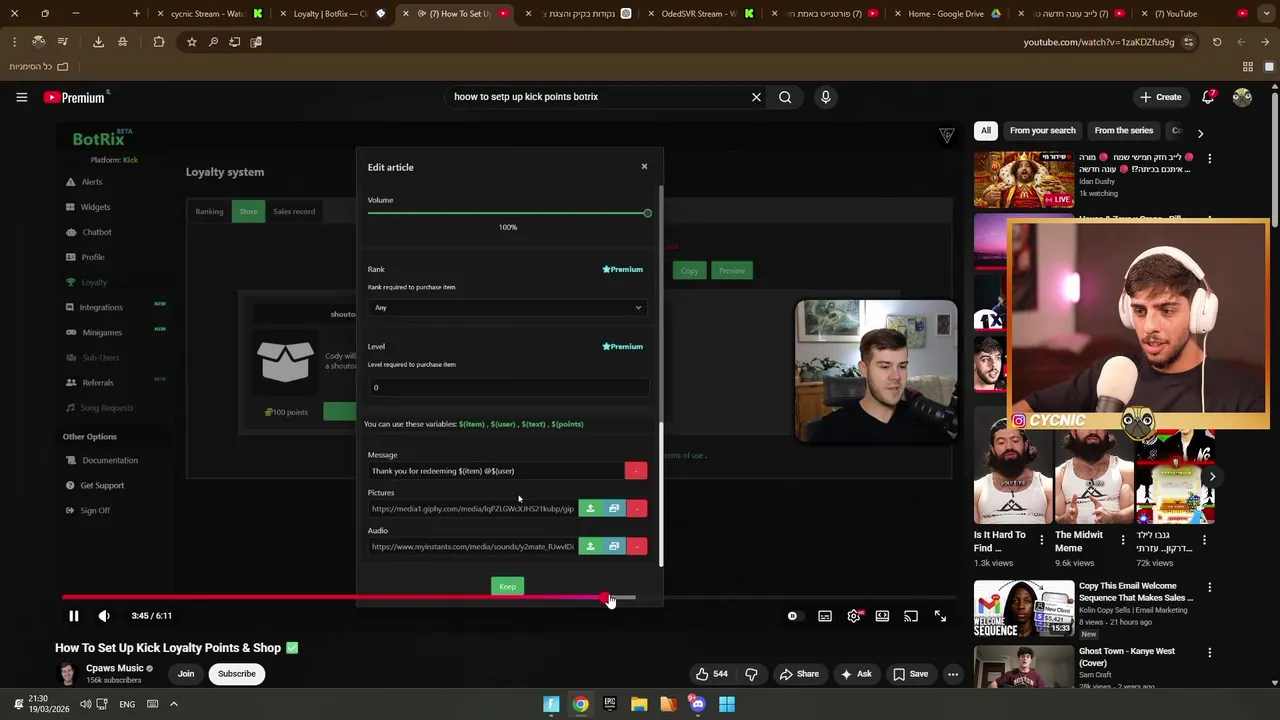Open menu for live Idan Dushy video

[1209, 158]
